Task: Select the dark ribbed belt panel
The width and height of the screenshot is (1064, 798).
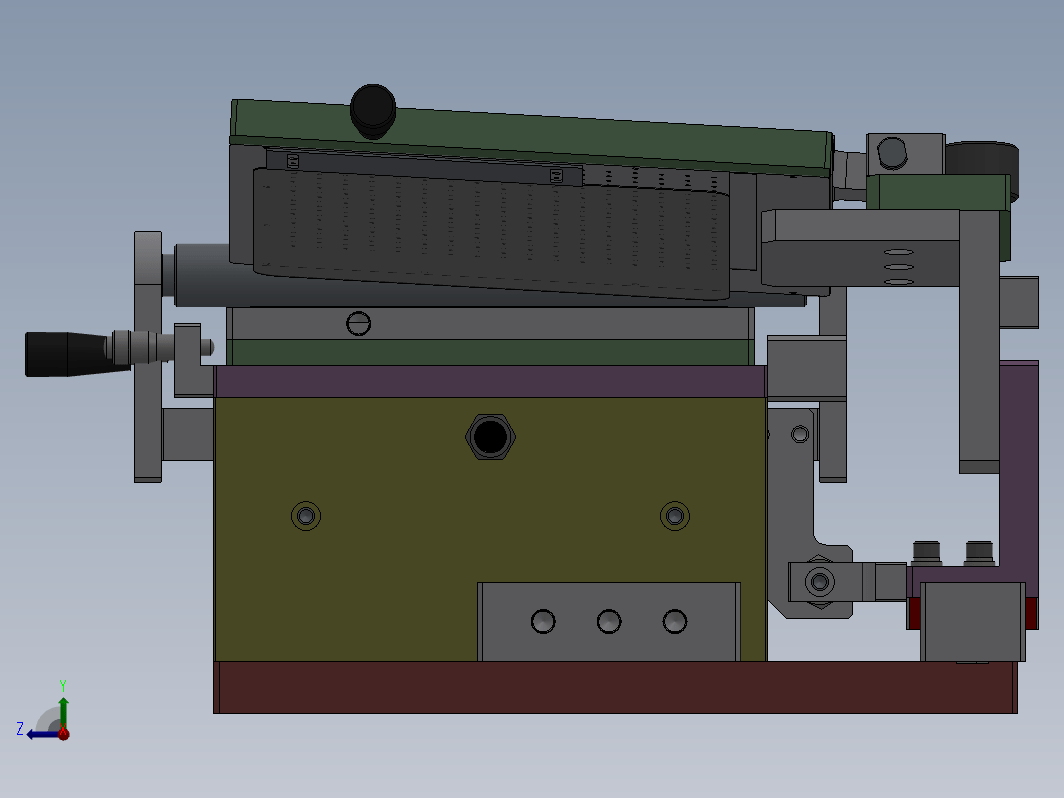Action: coord(491,234)
